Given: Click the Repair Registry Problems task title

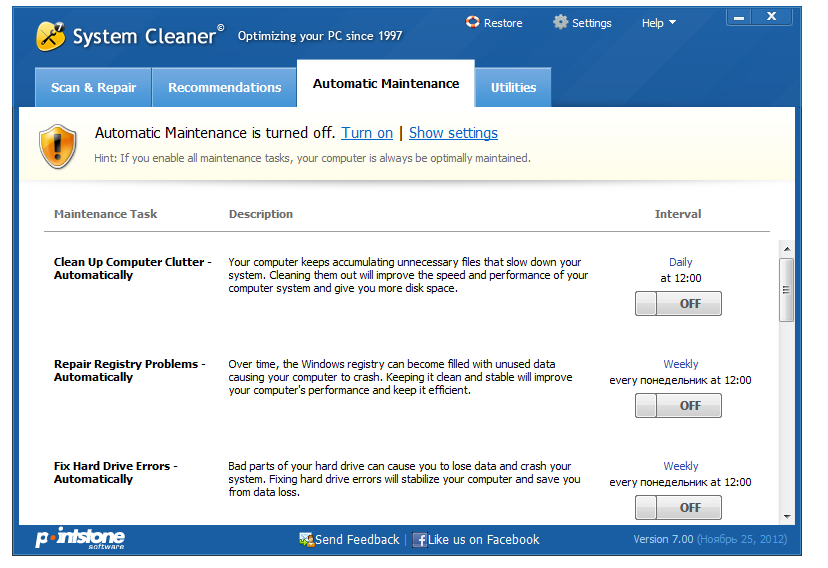Looking at the screenshot, I should click(129, 370).
